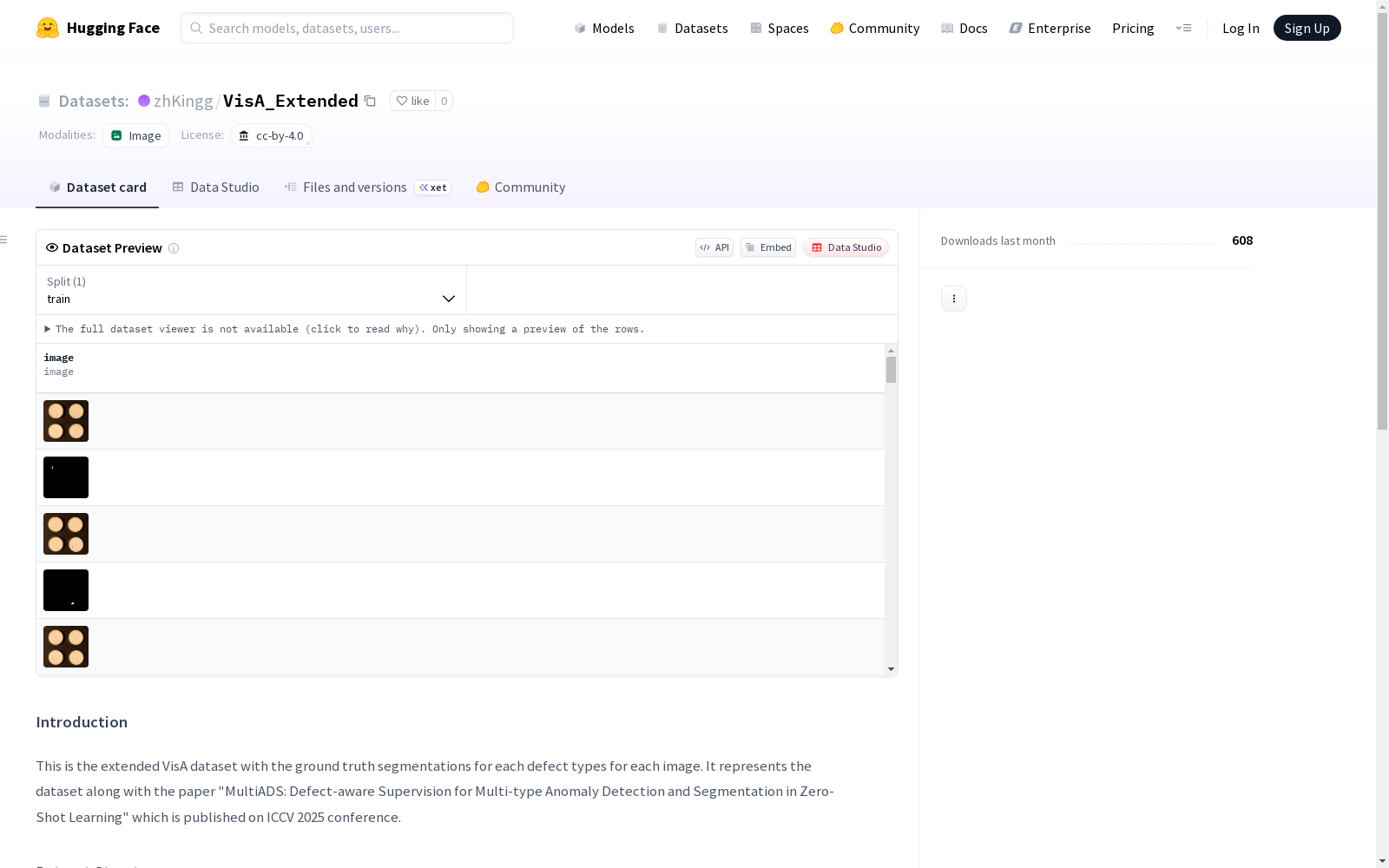Click the Sign Up button
1389x868 pixels.
(x=1307, y=28)
